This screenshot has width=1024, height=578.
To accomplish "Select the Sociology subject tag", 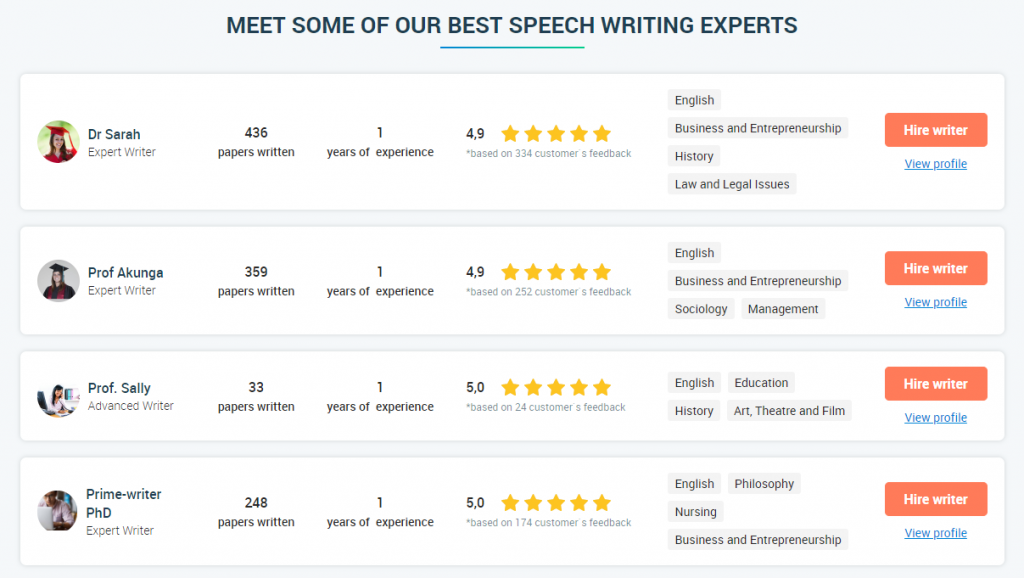I will click(x=701, y=309).
